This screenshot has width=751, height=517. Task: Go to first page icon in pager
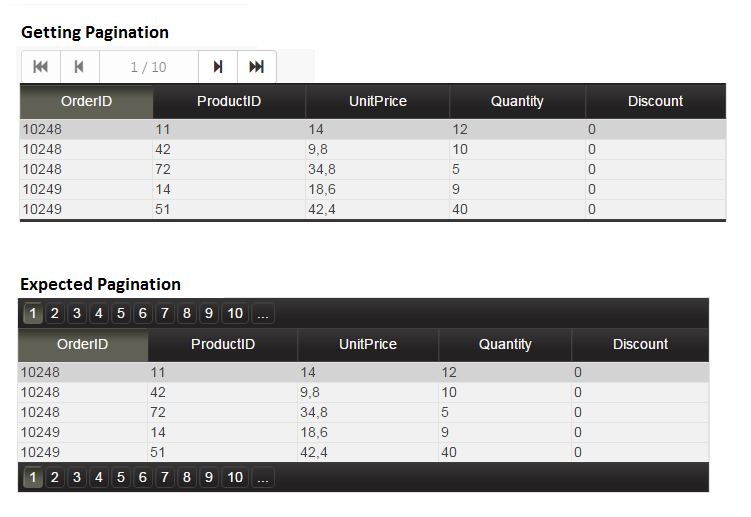tap(41, 67)
